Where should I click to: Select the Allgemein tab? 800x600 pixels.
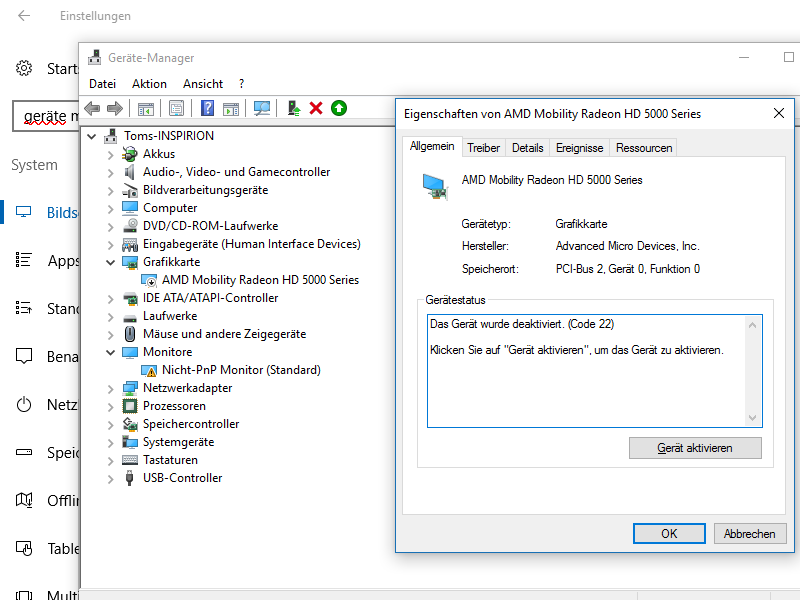pyautogui.click(x=432, y=146)
